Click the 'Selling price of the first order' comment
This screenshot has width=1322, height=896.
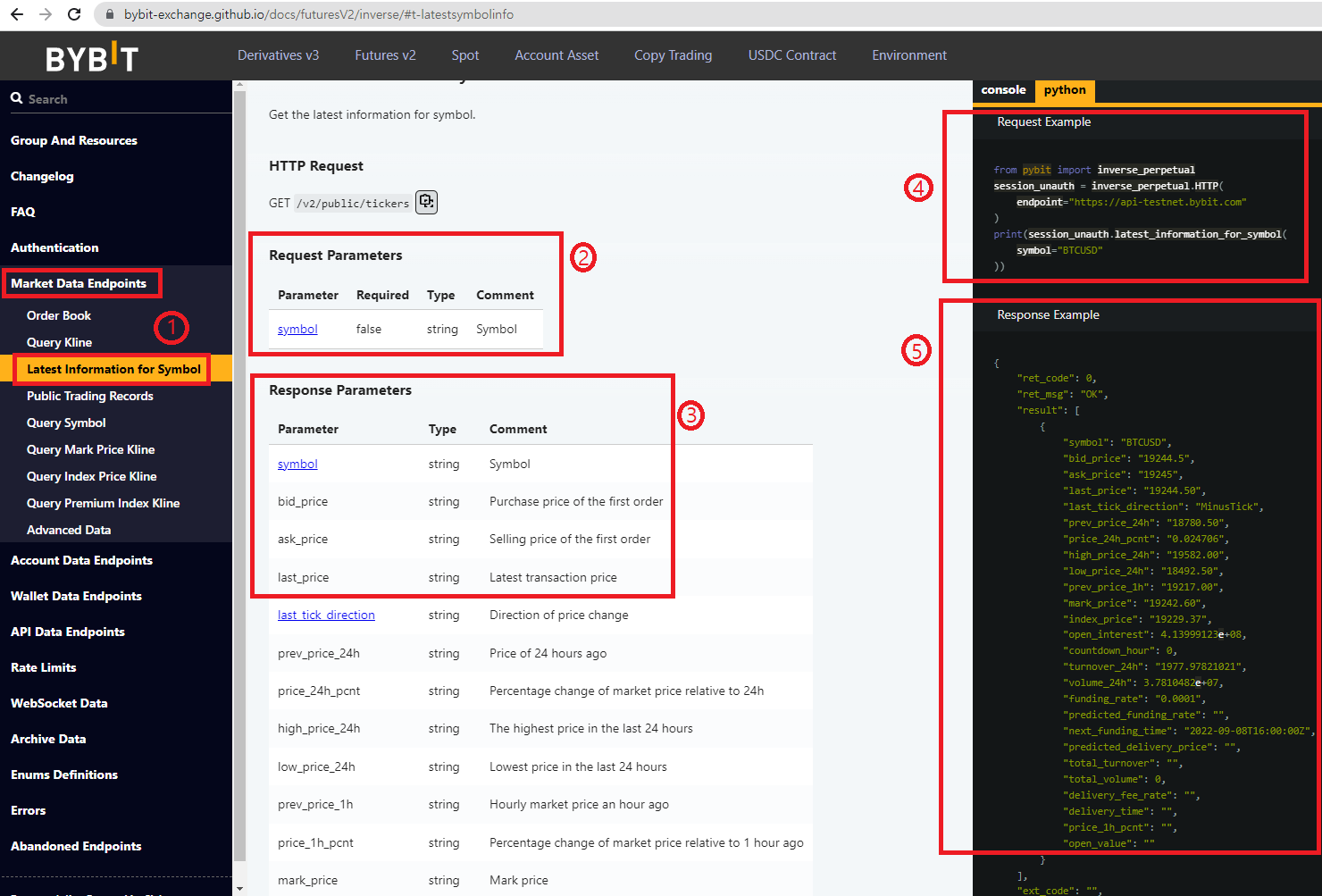[x=570, y=539]
